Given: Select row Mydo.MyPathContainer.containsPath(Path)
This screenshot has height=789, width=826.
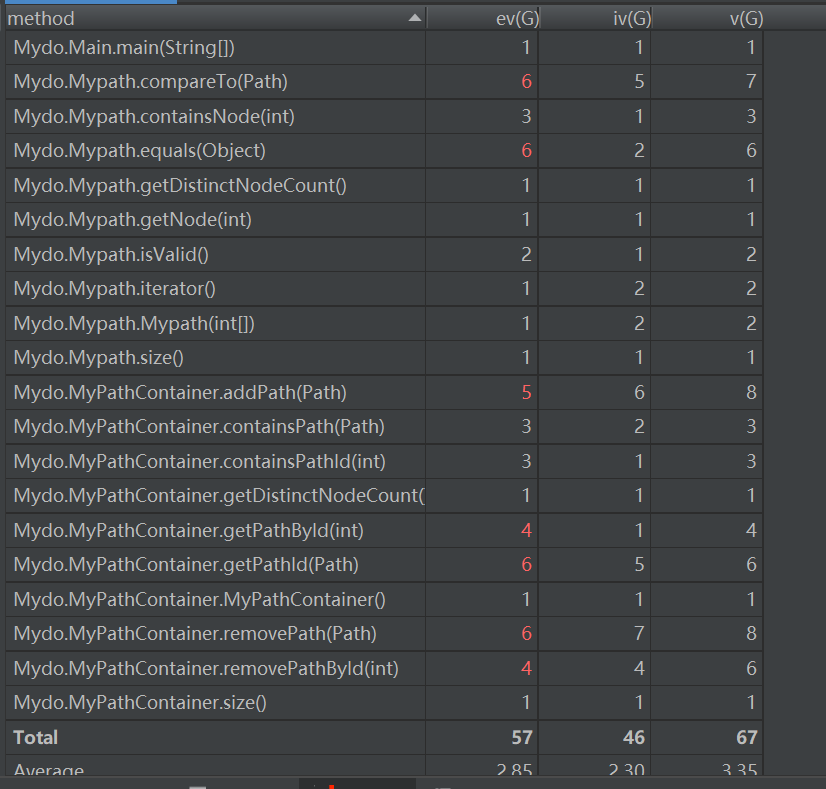Looking at the screenshot, I should [384, 427].
